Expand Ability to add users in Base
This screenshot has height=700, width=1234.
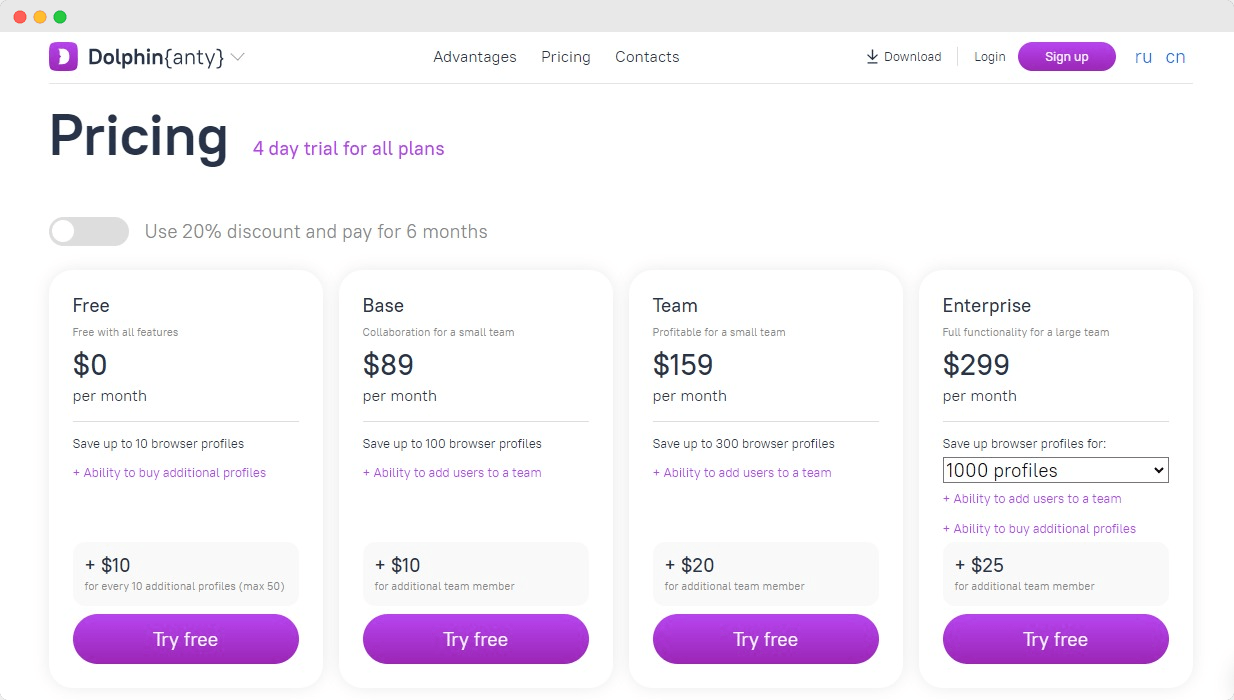(452, 473)
